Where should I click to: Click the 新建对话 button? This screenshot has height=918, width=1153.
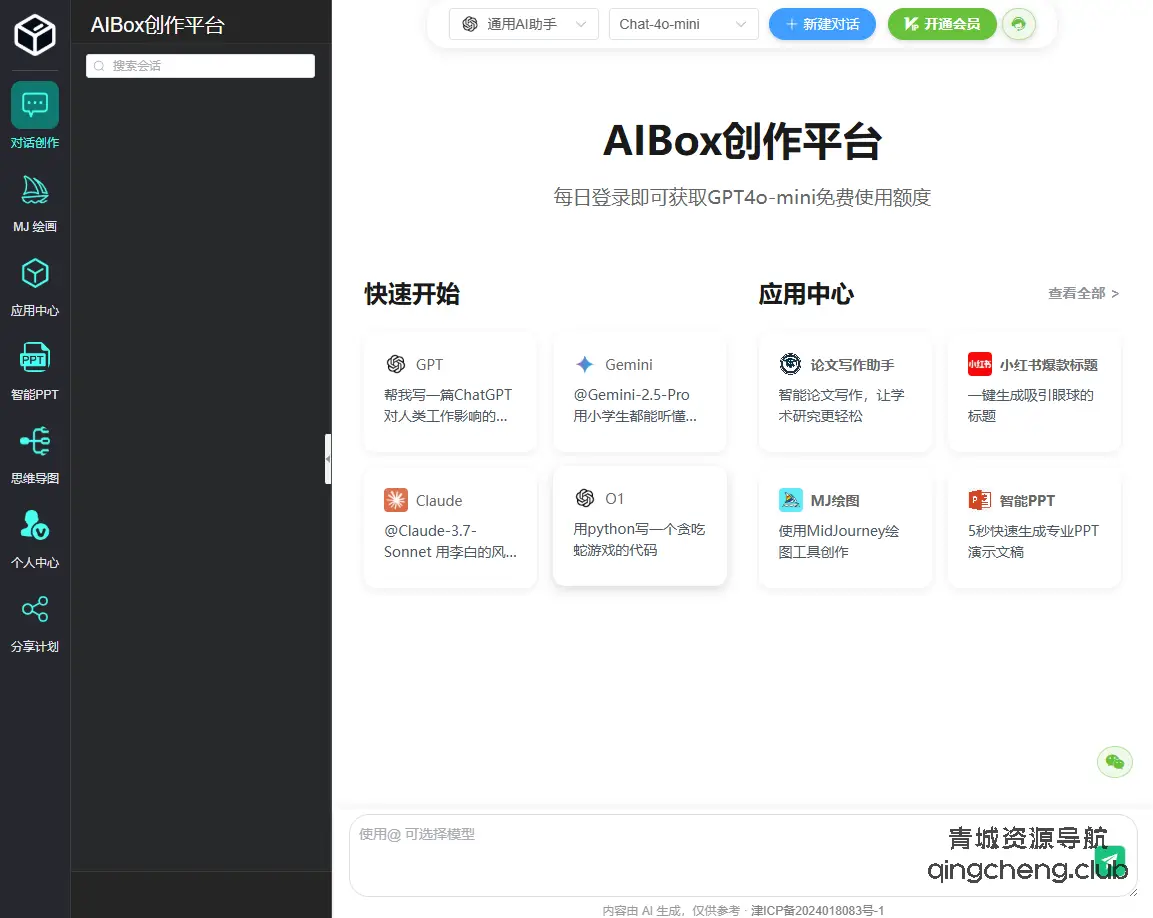(822, 23)
